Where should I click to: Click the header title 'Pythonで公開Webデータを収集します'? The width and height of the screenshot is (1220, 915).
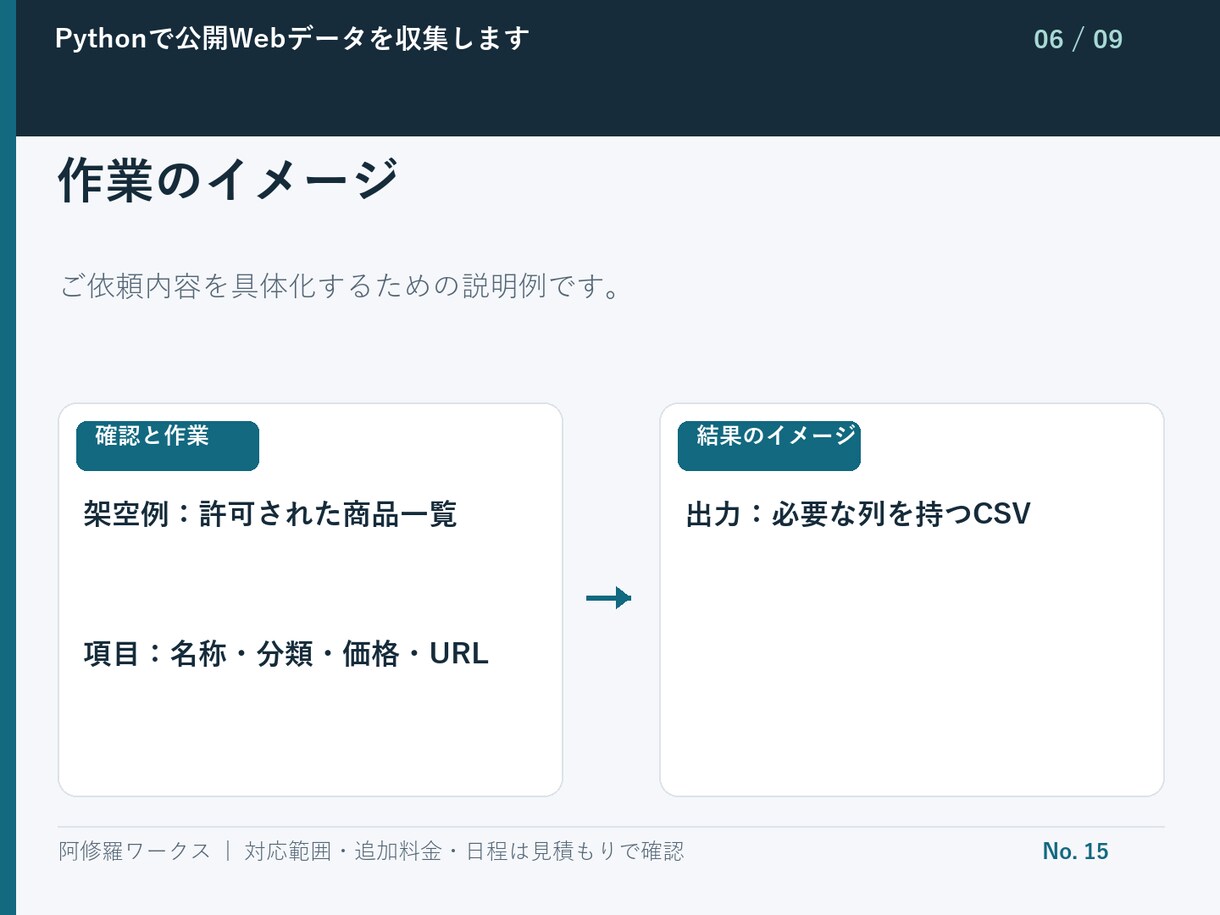pos(292,39)
